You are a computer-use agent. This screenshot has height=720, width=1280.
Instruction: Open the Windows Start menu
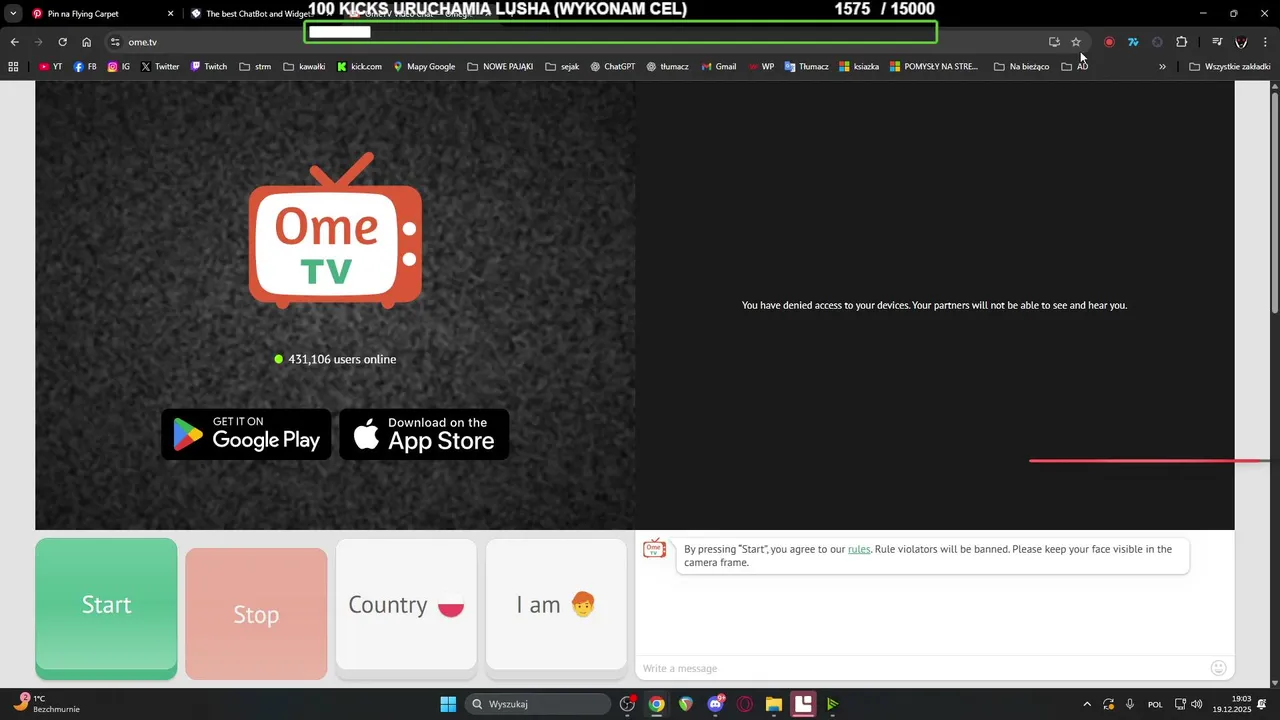click(448, 704)
